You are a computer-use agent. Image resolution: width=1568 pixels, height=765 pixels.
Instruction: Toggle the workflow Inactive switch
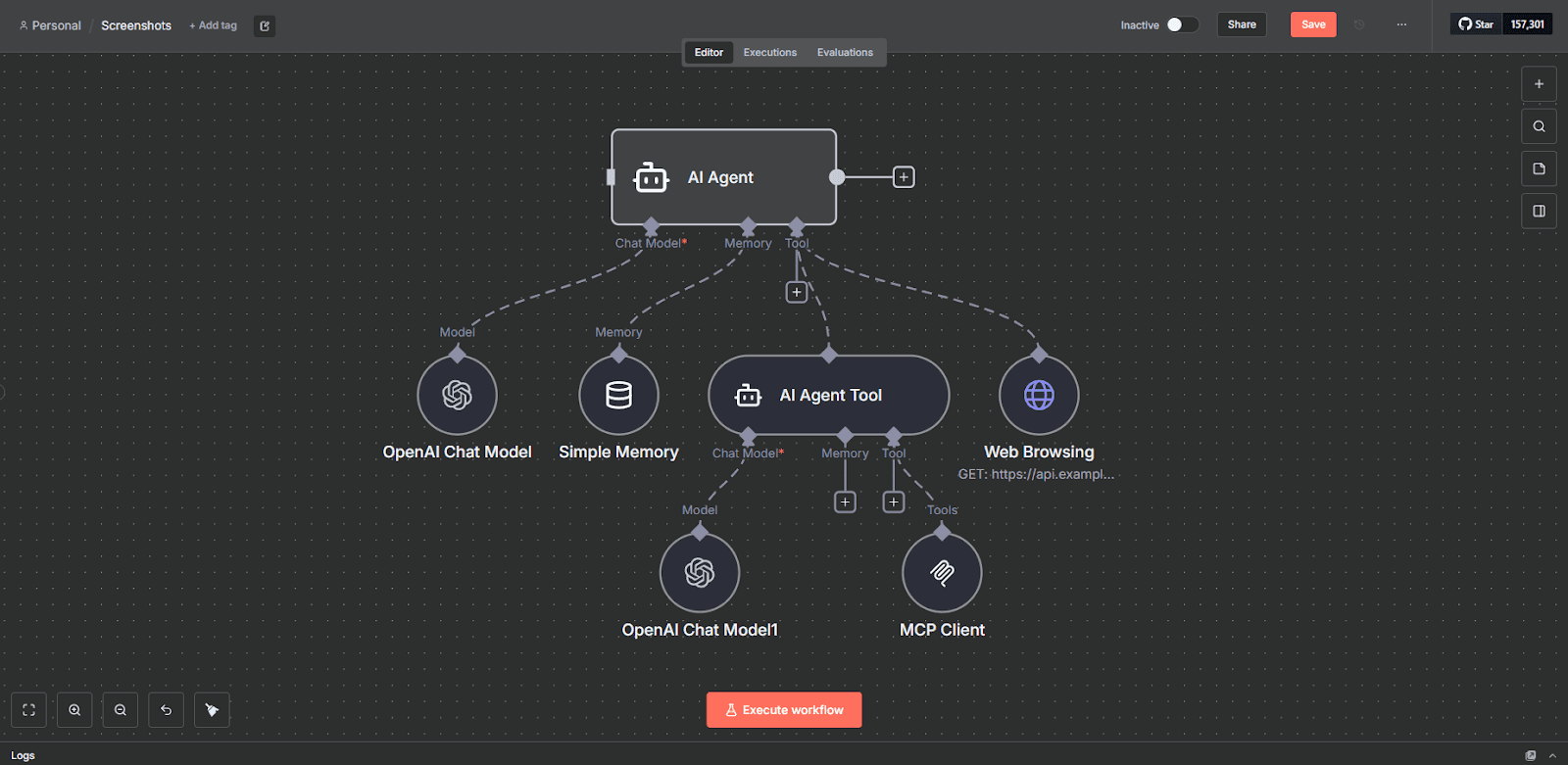1182,24
